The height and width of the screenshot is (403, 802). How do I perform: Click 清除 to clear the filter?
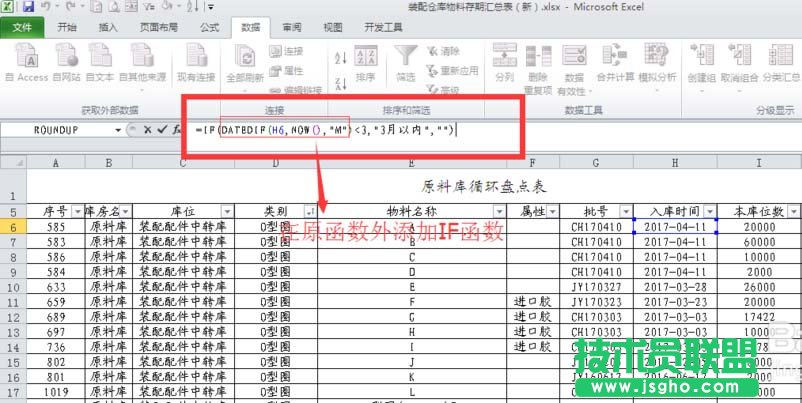[x=443, y=51]
